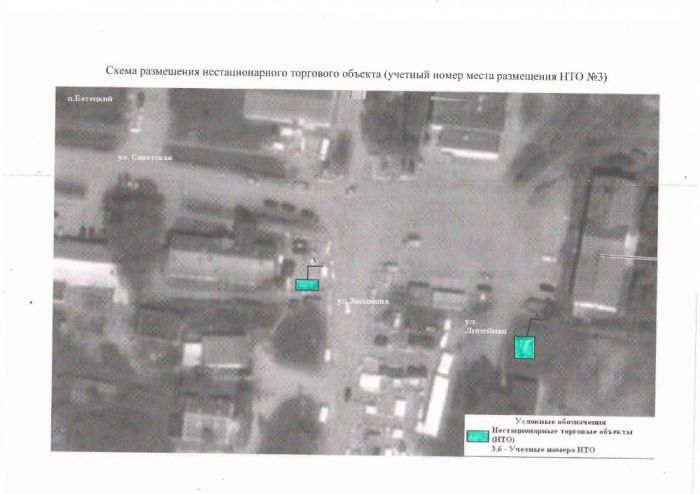The image size is (700, 494).
Task: Click the legend line "3,6 - Учетные номера НТО"
Action: coord(543,450)
